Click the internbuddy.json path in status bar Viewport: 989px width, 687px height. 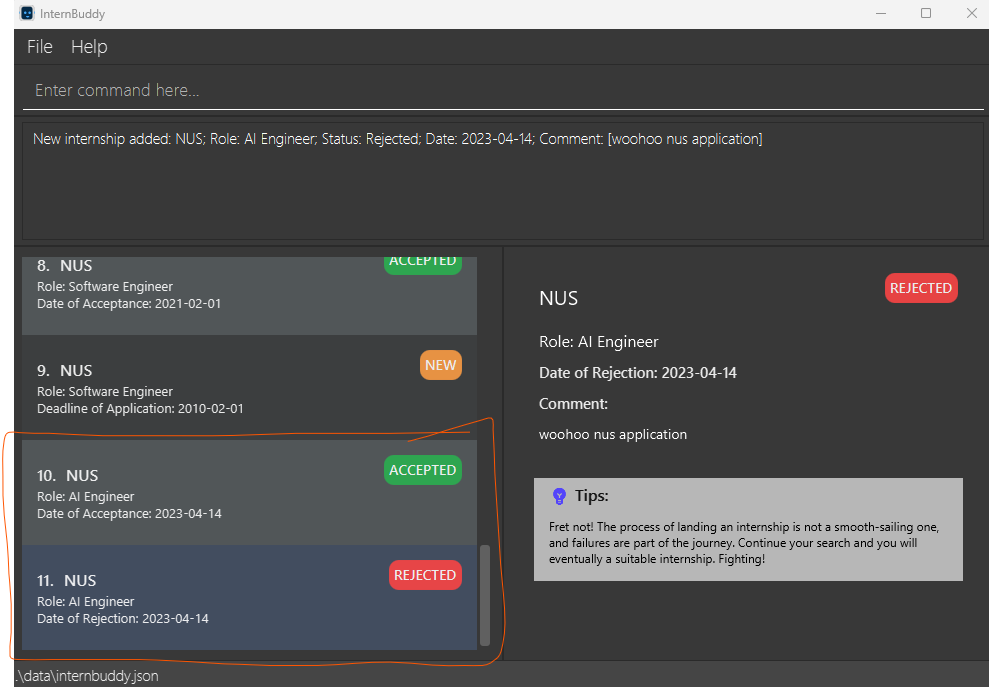(87, 676)
